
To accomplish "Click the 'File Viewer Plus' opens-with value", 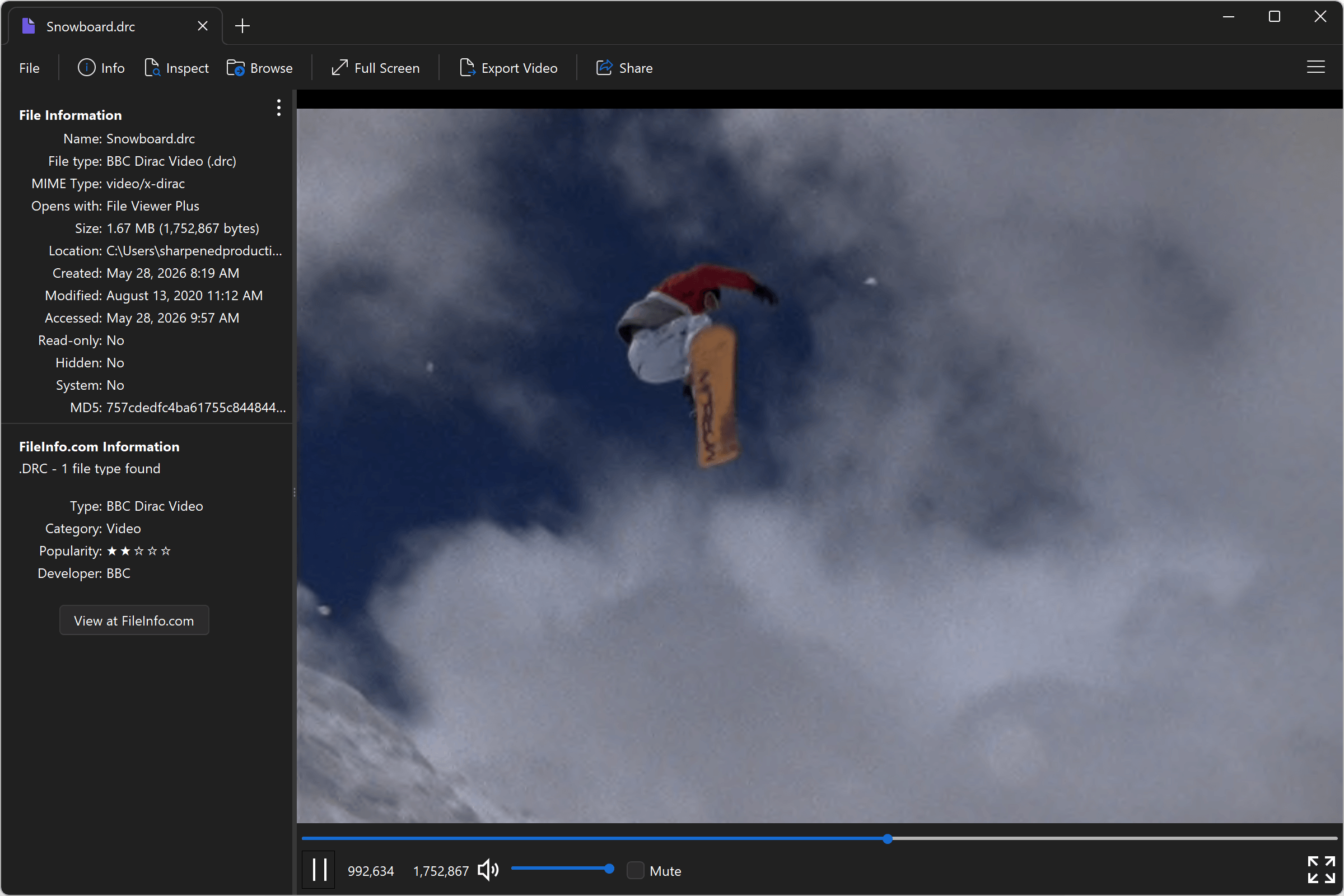I will (152, 206).
